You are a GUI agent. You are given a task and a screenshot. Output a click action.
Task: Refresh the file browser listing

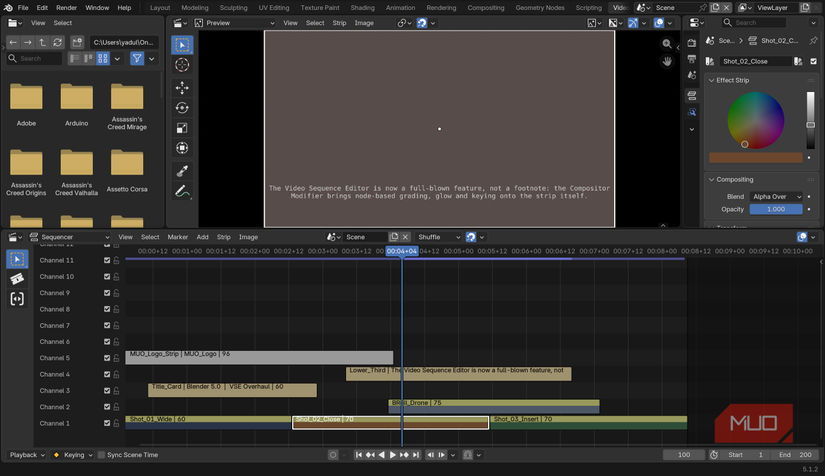coord(57,42)
